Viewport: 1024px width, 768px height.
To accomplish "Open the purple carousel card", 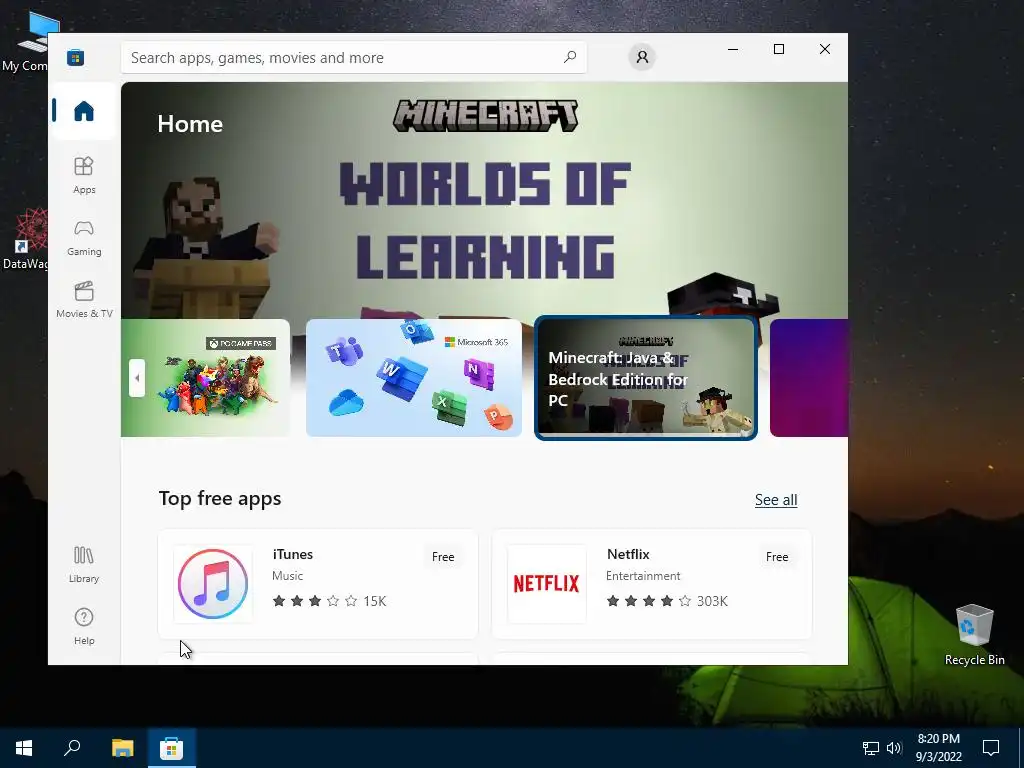I will pos(809,378).
